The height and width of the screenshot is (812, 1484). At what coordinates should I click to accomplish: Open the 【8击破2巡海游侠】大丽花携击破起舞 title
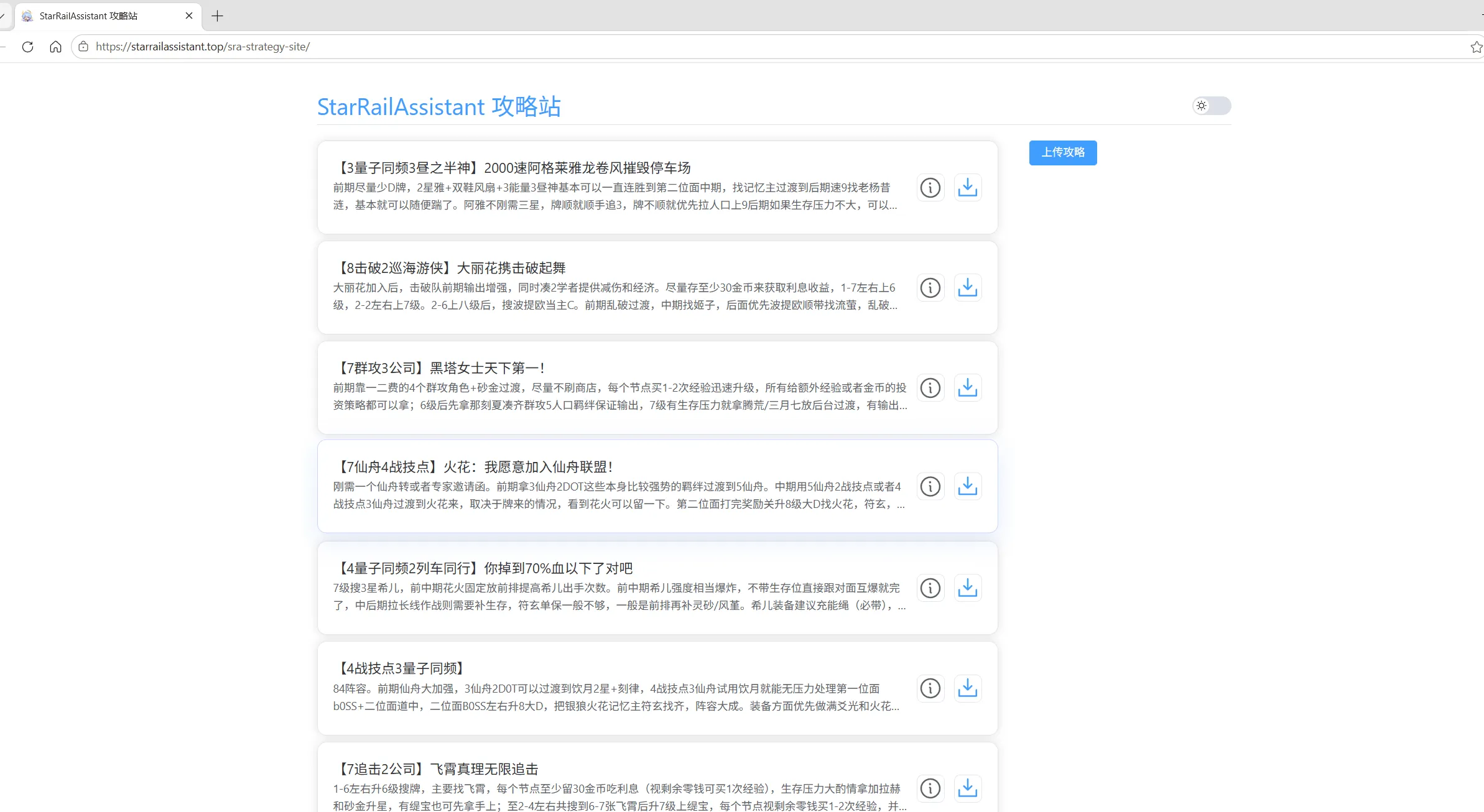pyautogui.click(x=450, y=268)
